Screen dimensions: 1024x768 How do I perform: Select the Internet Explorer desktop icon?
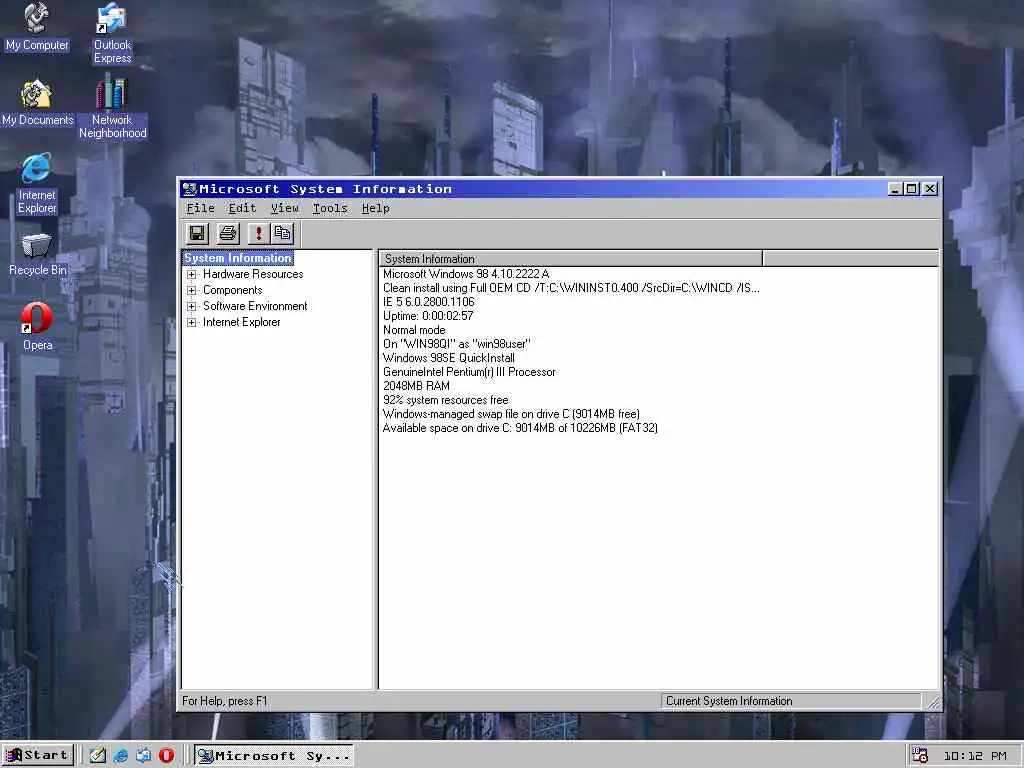pos(37,184)
